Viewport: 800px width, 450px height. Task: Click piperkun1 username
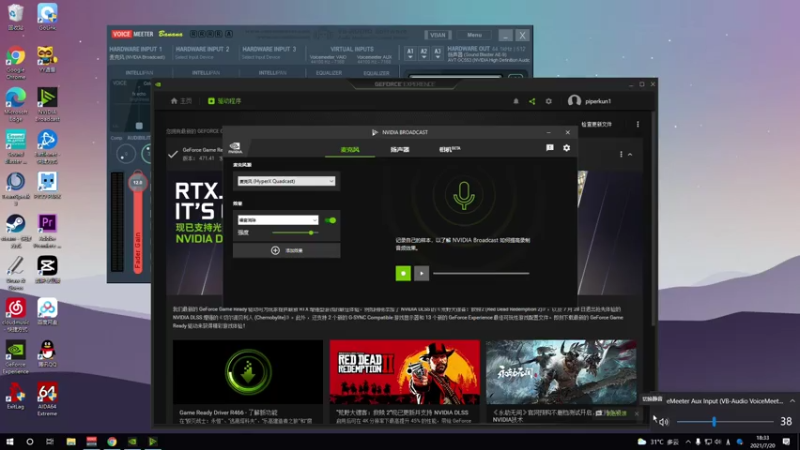598,101
